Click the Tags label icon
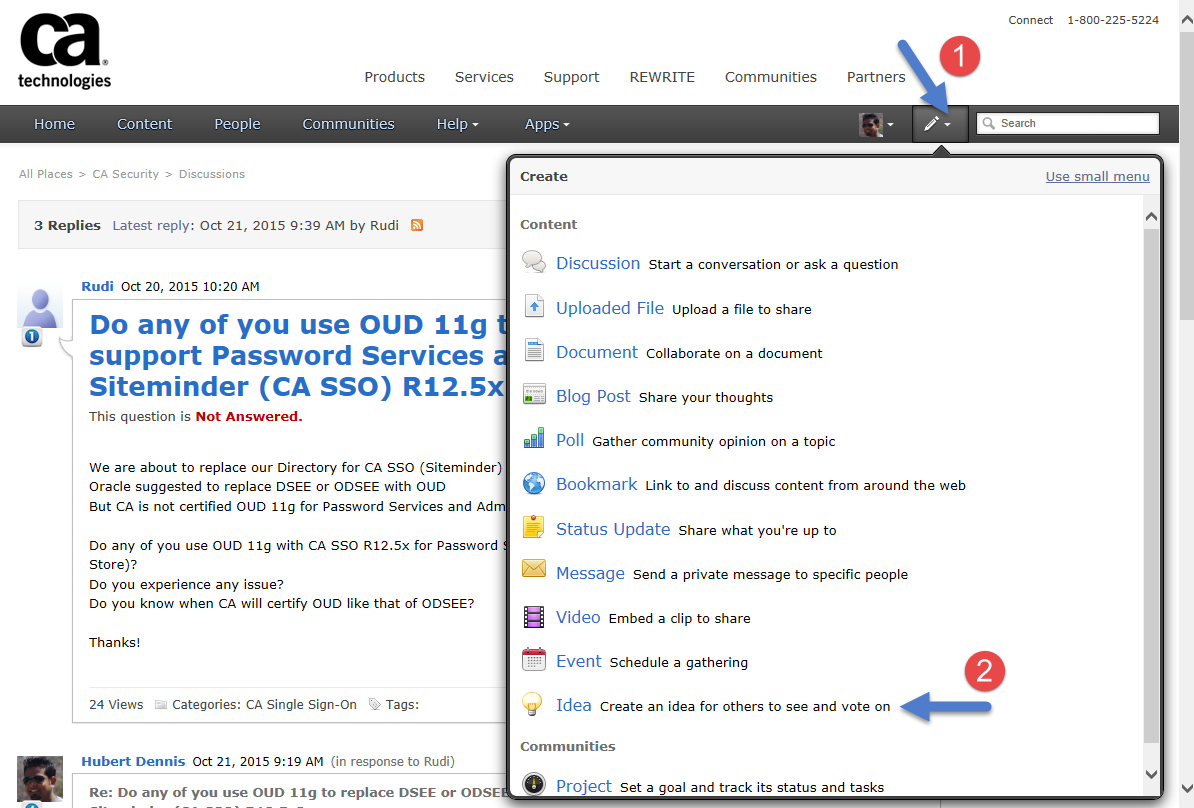The image size is (1194, 808). pos(375,704)
